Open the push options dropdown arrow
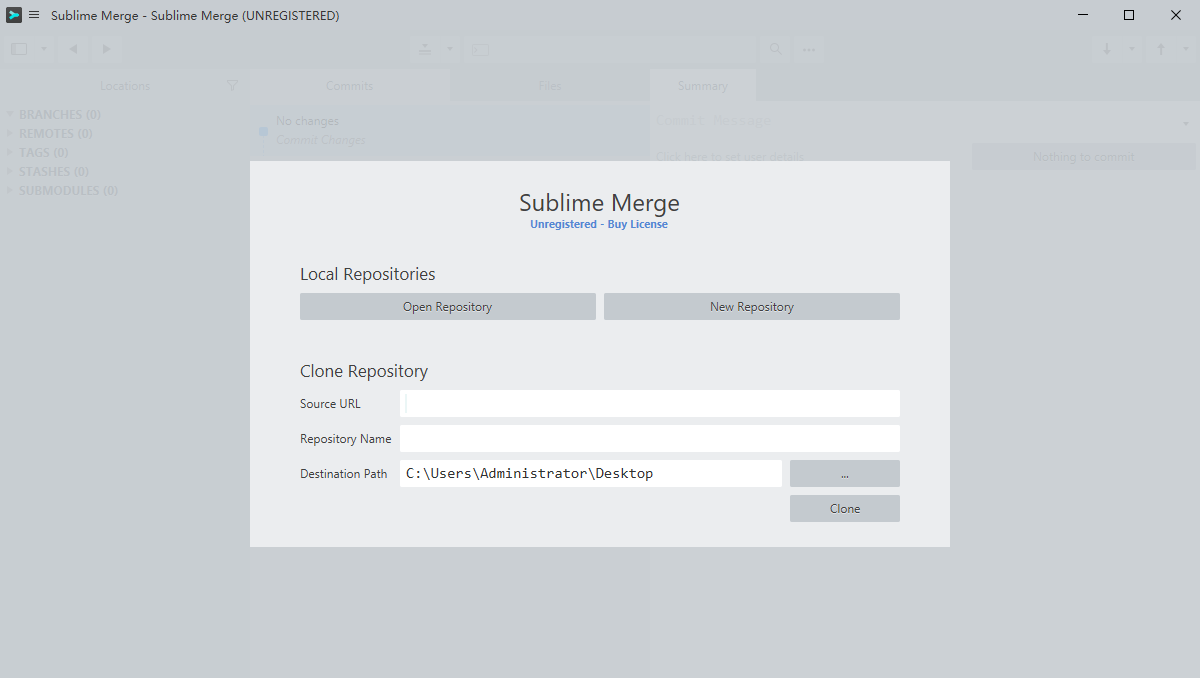The image size is (1200, 678). point(1186,49)
